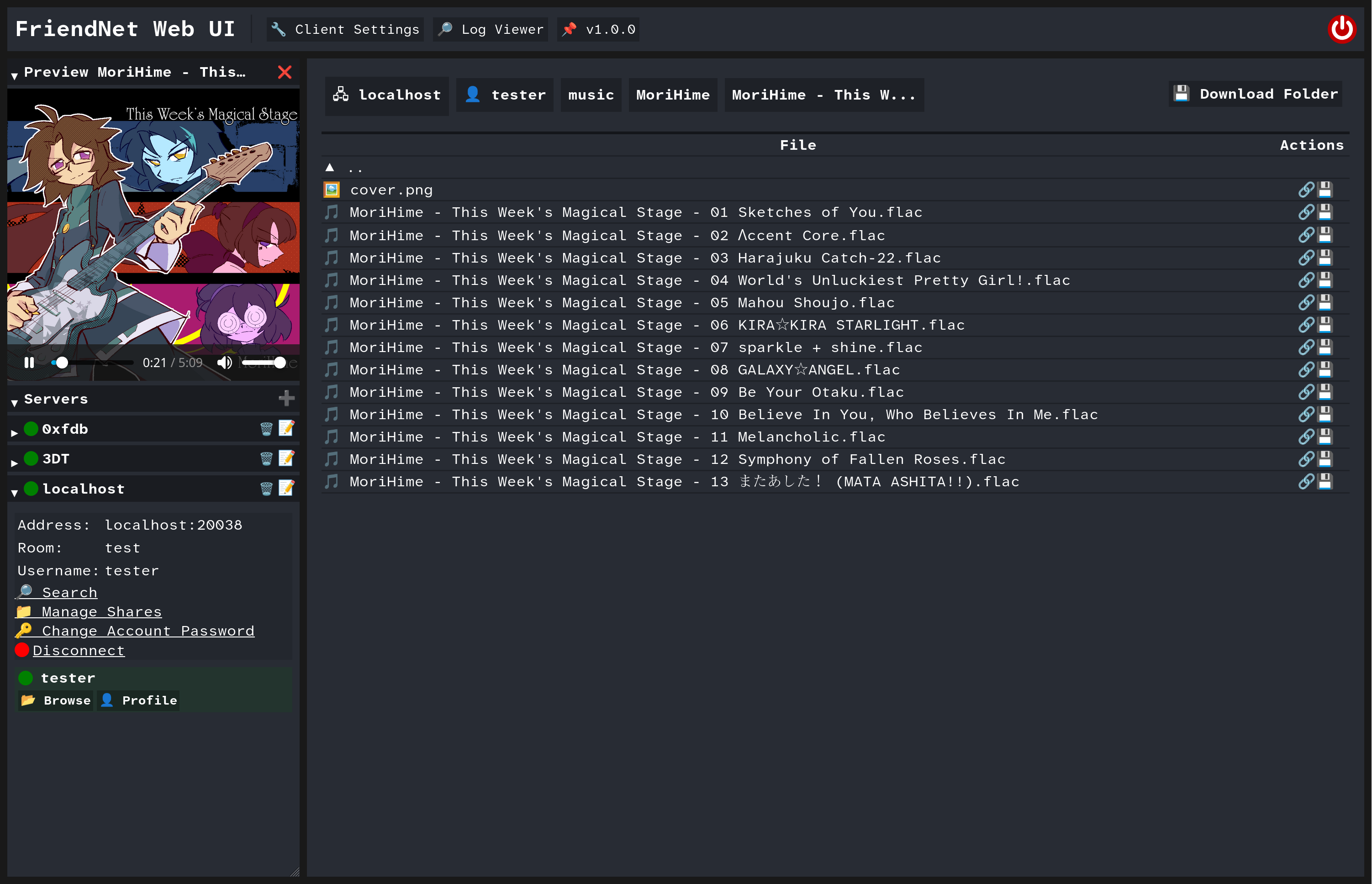Open the Log Viewer
Image resolution: width=1372 pixels, height=884 pixels.
(490, 29)
